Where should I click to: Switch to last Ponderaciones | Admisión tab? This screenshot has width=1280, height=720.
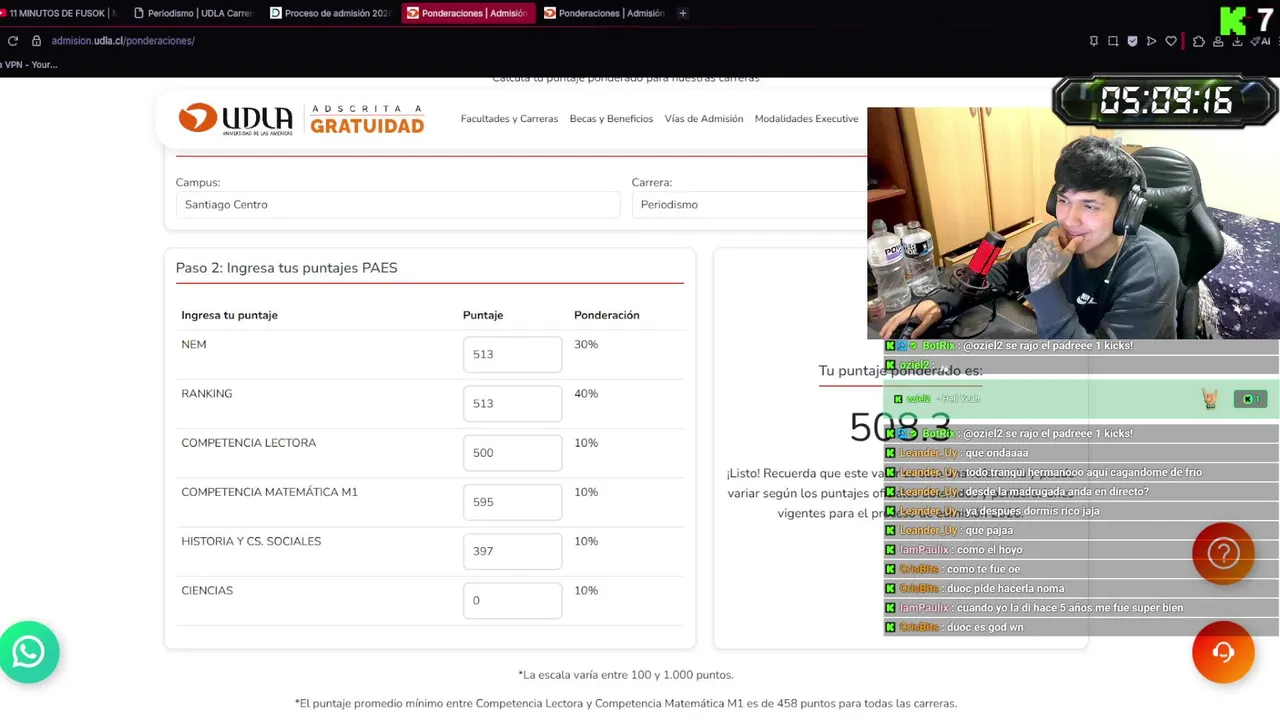tap(605, 13)
